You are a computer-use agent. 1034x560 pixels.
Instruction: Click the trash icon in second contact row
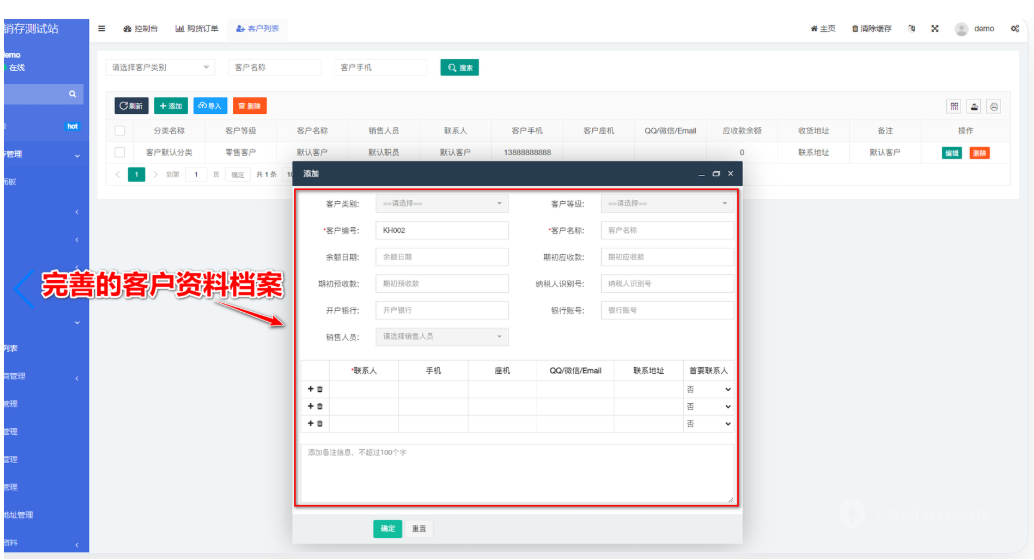(320, 406)
